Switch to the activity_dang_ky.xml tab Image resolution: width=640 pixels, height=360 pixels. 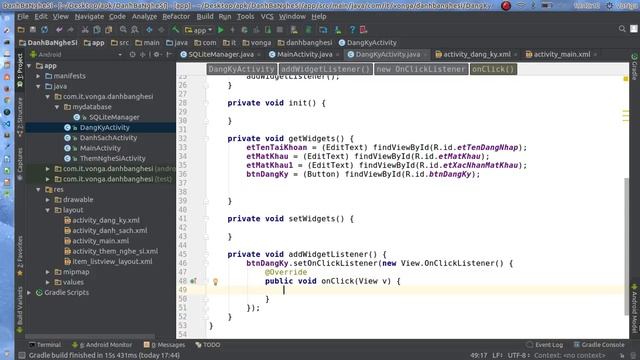(476, 54)
